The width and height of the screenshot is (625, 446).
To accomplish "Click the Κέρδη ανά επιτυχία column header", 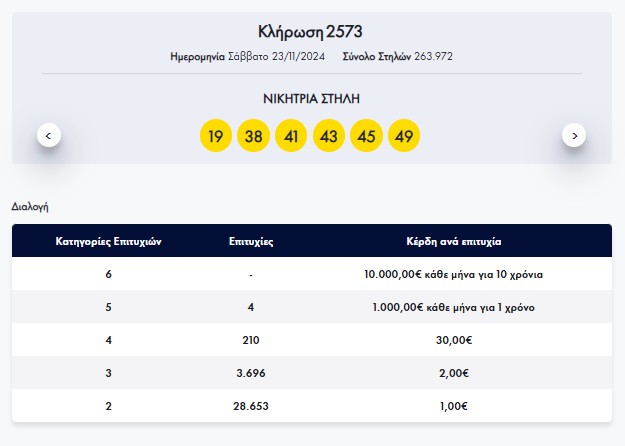I will coord(454,242).
